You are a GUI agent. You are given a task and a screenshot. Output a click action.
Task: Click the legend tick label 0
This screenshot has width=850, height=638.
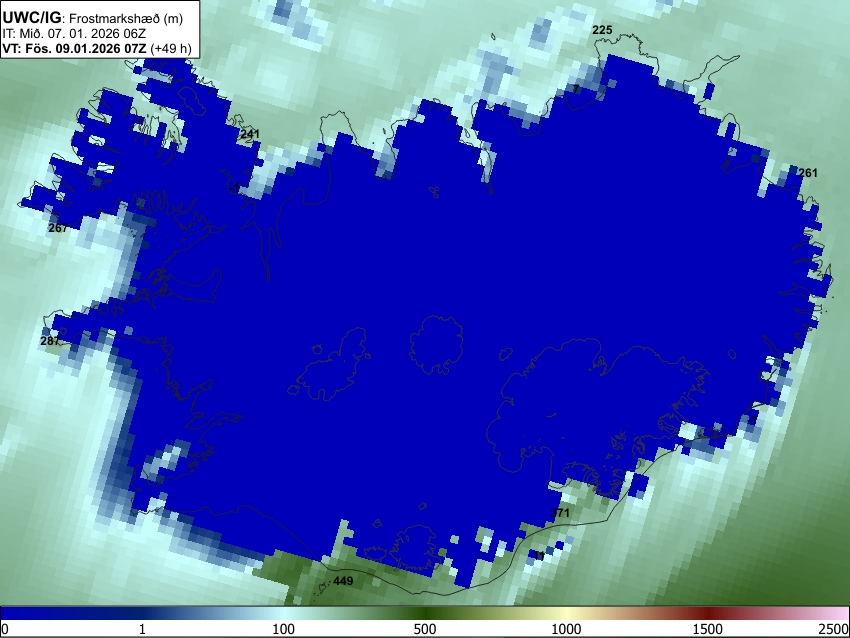5,629
